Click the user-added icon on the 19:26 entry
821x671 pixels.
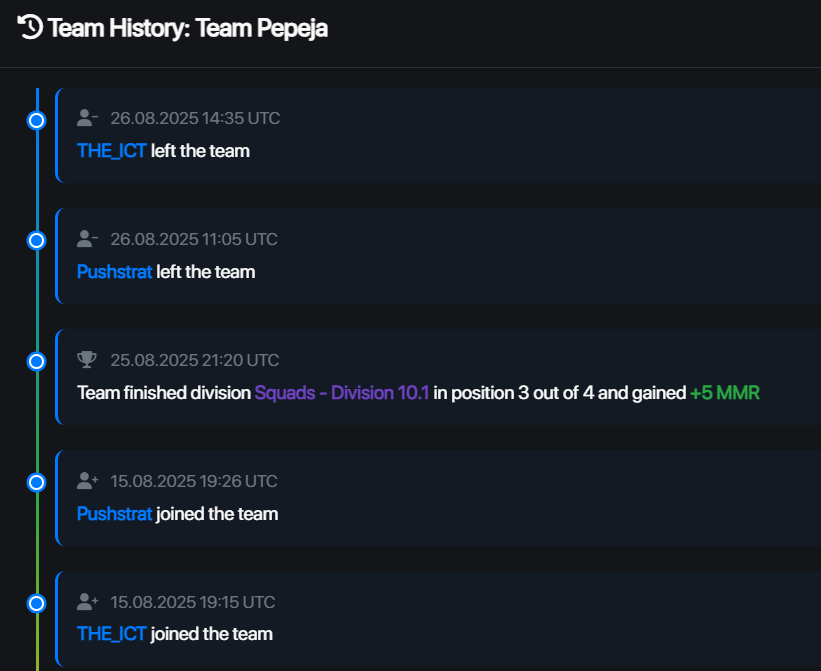tap(87, 481)
